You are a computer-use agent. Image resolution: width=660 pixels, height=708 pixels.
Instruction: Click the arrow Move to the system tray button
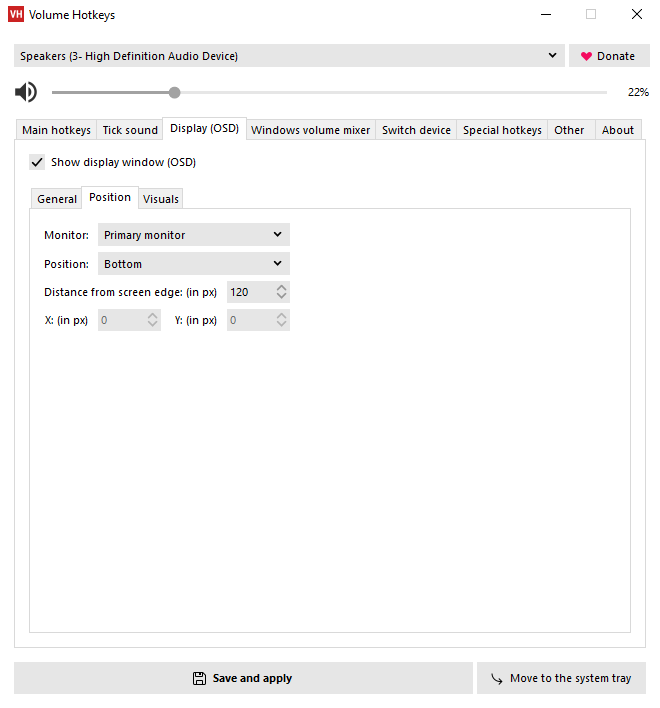coord(561,678)
